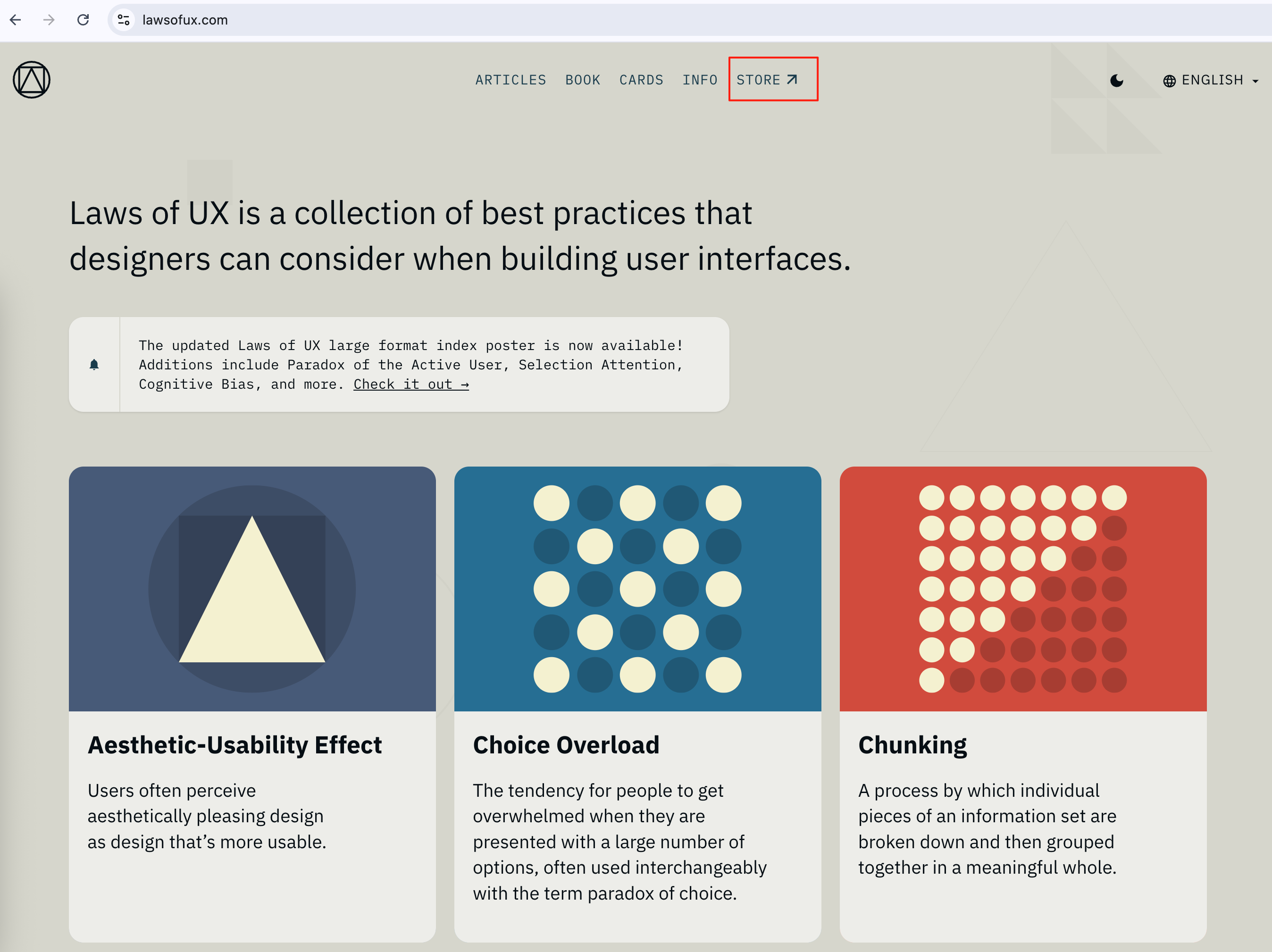This screenshot has height=952, width=1272.
Task: Click the Laws of UX logo icon
Action: point(32,80)
